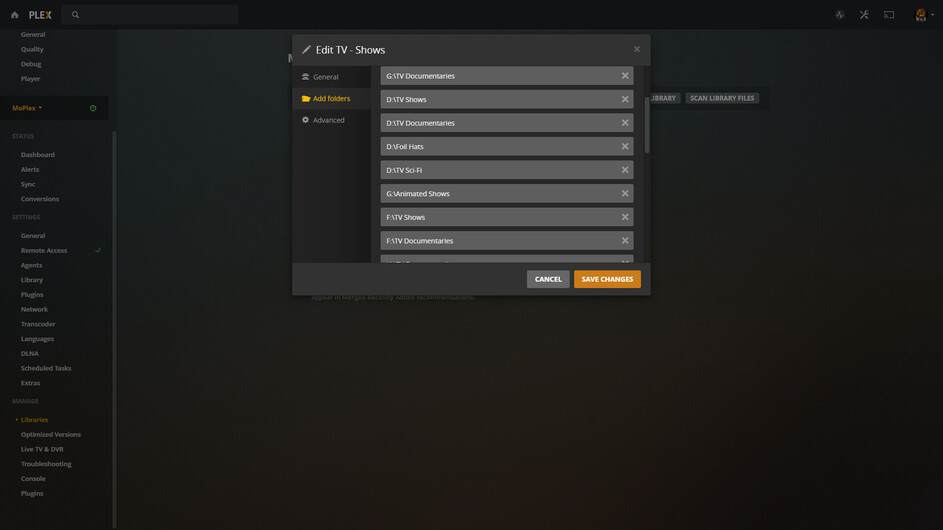Open Transcoder settings
The image size is (943, 530).
tap(38, 324)
